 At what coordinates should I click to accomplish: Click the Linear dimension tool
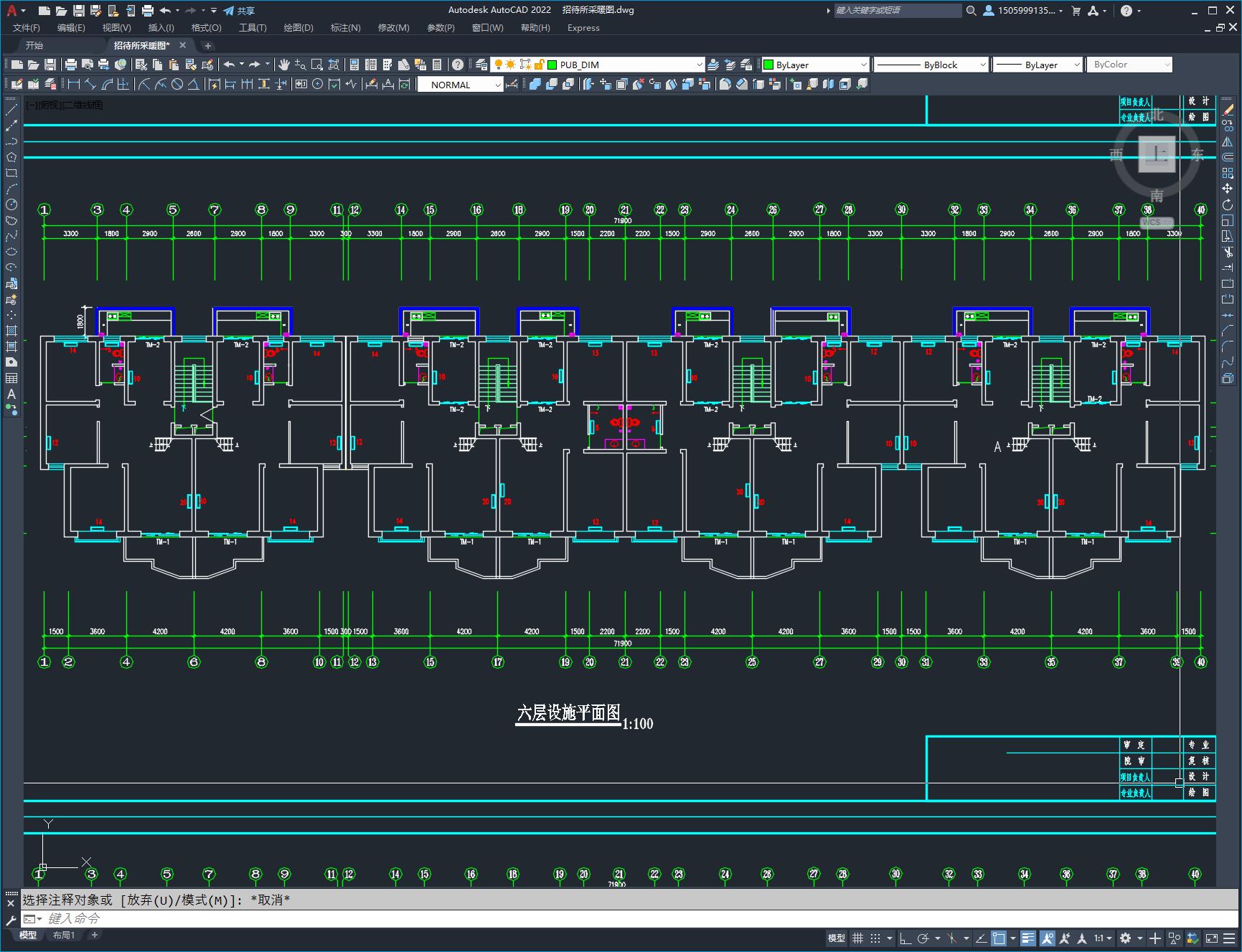(x=74, y=84)
